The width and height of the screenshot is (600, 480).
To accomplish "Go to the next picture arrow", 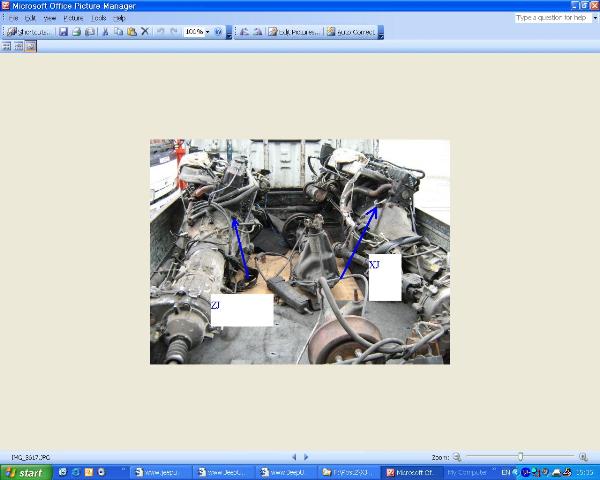I will 306,457.
